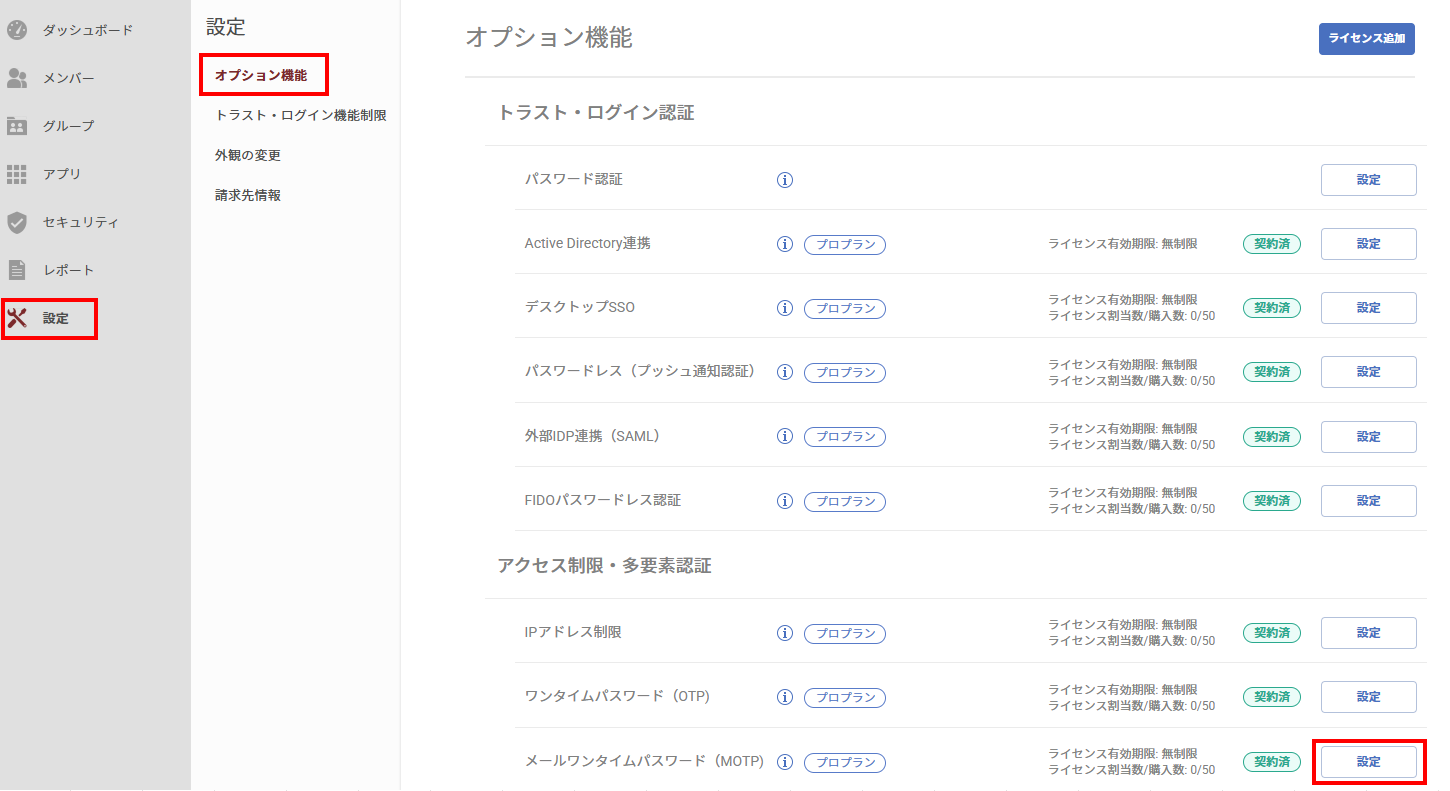Open the ダッシュボード sidebar icon
Viewport: 1450px width, 791px height.
tap(17, 30)
